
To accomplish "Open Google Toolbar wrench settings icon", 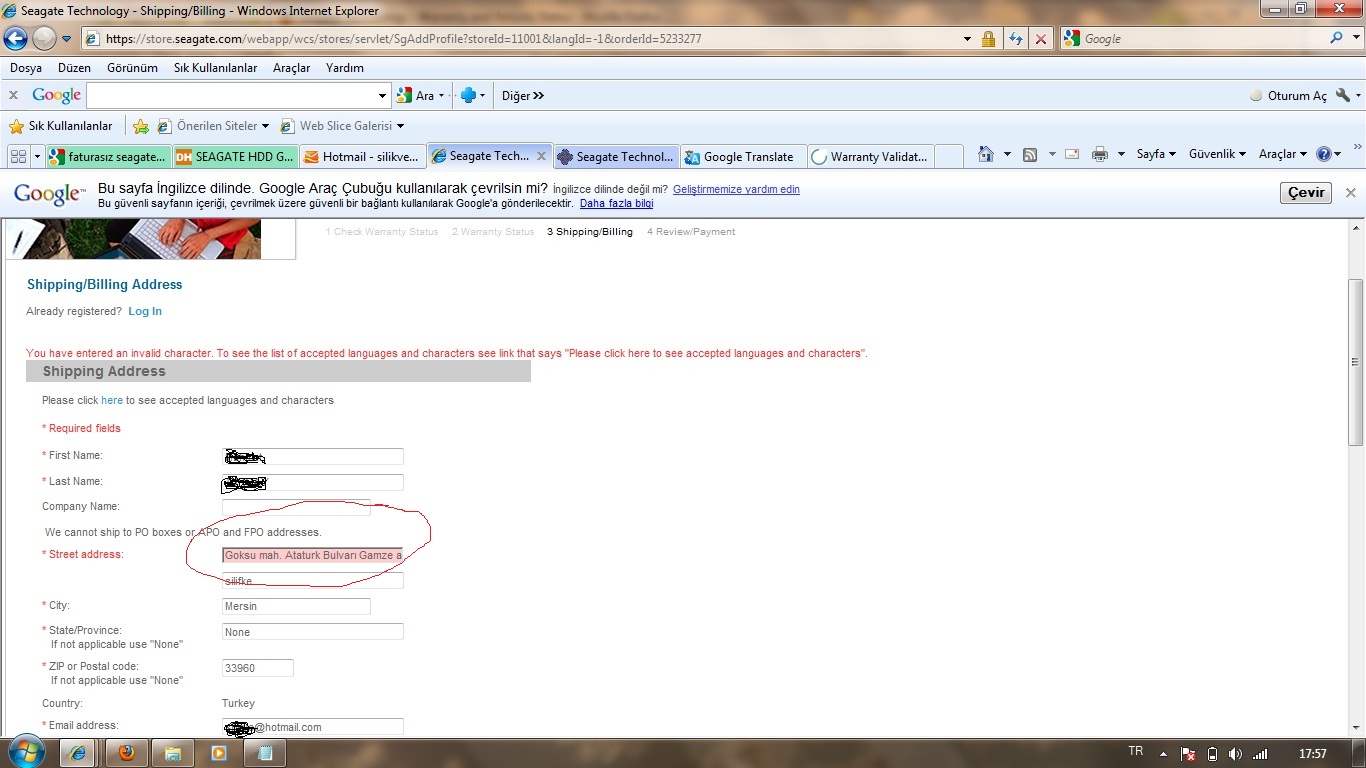I will (x=1343, y=95).
